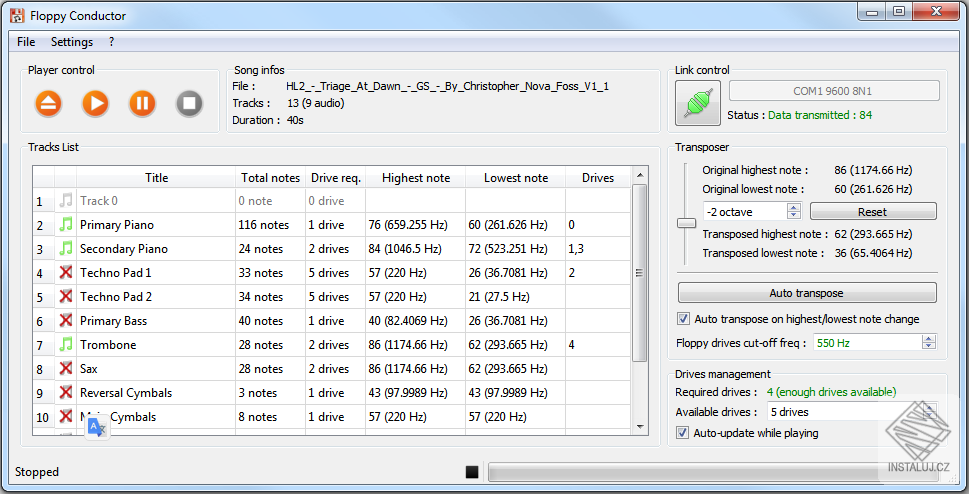Toggle the green note icon for Secondary Piano
Image resolution: width=969 pixels, height=494 pixels.
click(x=66, y=249)
